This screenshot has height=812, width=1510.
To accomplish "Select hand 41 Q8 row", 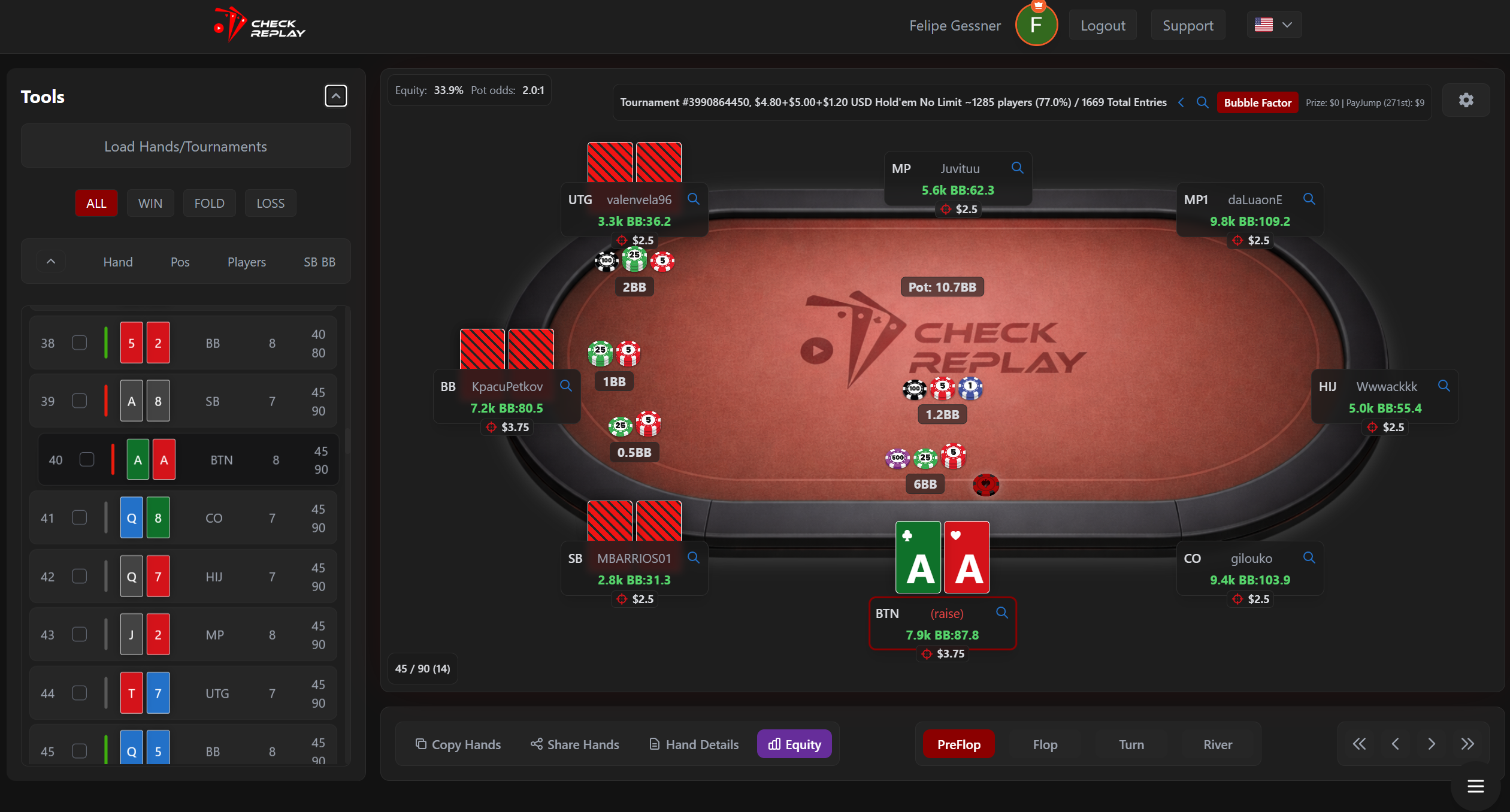I will pos(183,518).
